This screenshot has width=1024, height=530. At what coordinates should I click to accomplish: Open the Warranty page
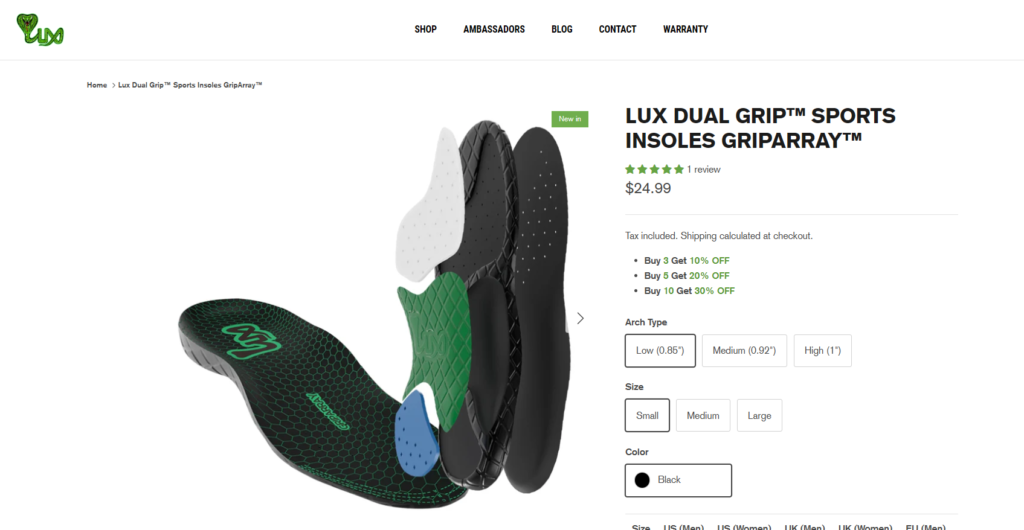point(686,29)
